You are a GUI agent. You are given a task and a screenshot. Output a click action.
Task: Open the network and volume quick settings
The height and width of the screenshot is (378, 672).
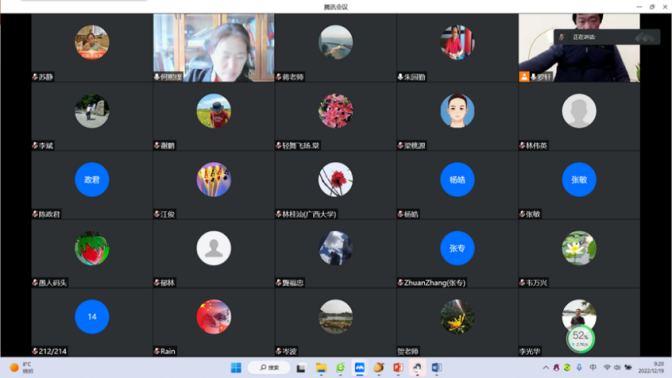point(612,367)
